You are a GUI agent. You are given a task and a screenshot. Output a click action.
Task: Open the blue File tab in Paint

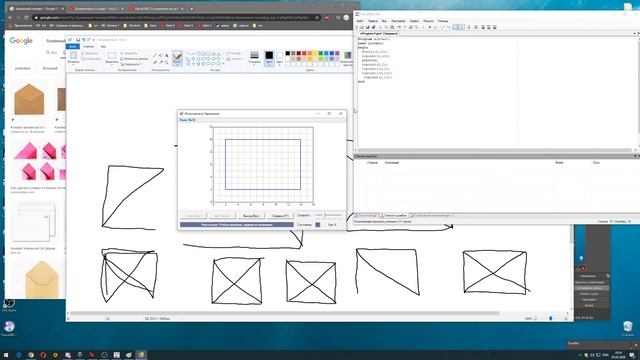(73, 47)
